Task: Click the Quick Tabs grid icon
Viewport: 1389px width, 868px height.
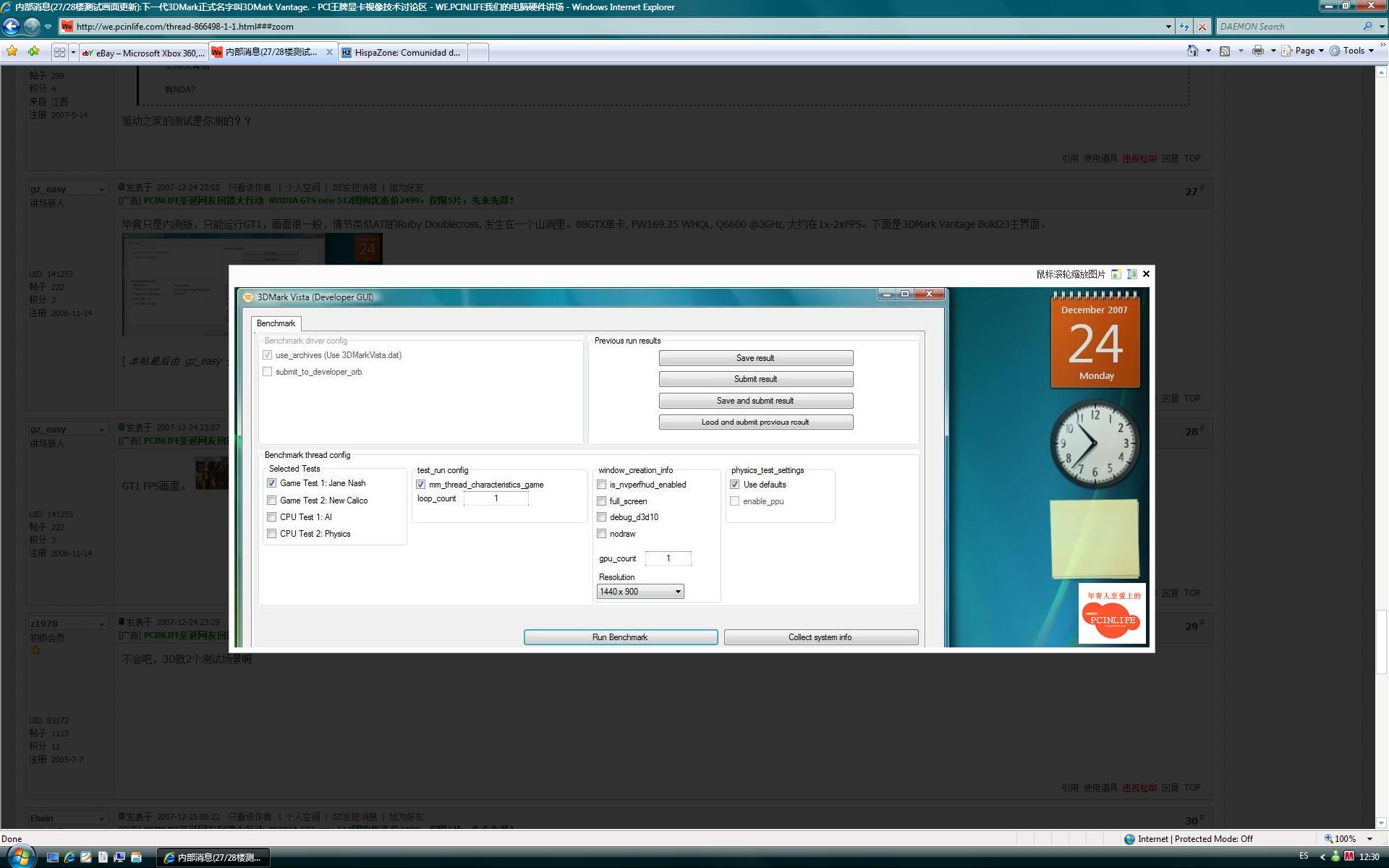Action: tap(59, 52)
